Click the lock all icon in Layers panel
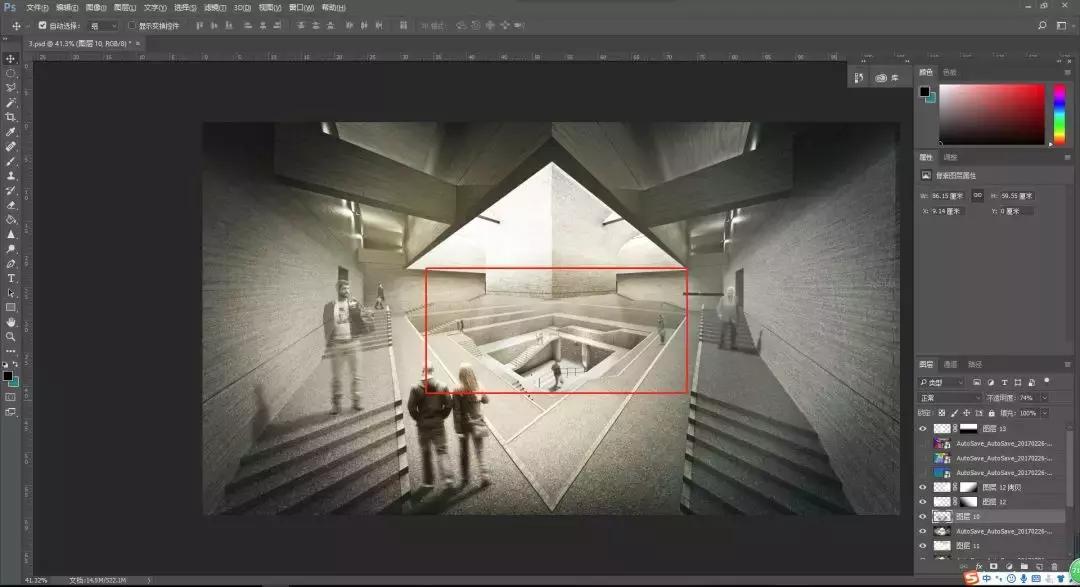 (993, 412)
